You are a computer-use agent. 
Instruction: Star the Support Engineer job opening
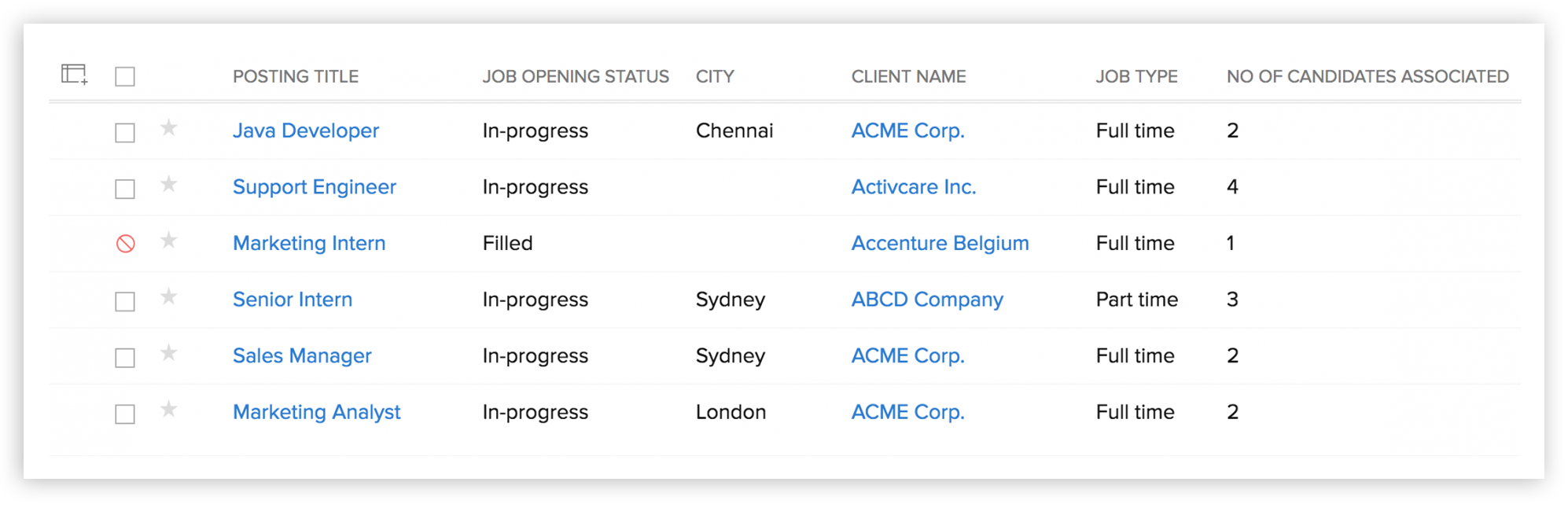[x=168, y=185]
